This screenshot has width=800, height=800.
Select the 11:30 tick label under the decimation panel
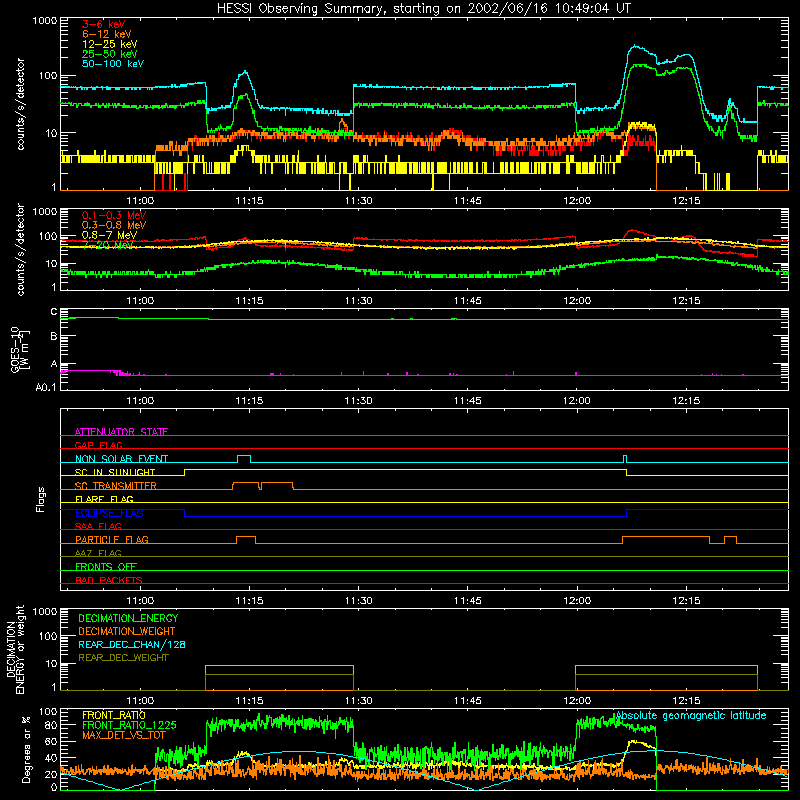click(359, 700)
